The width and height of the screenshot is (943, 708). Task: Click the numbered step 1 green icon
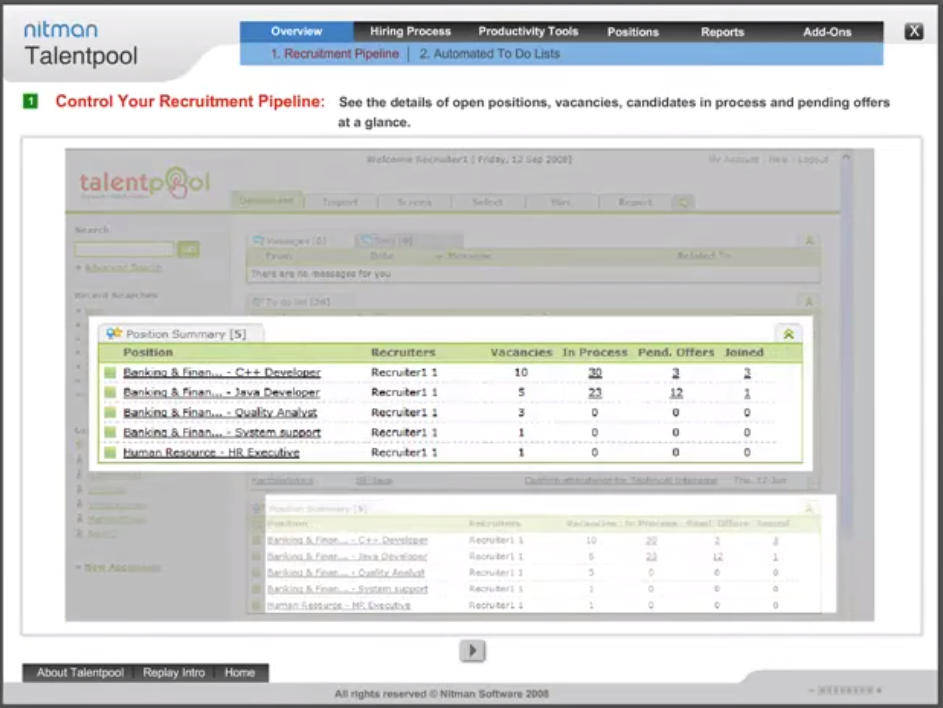tap(30, 101)
